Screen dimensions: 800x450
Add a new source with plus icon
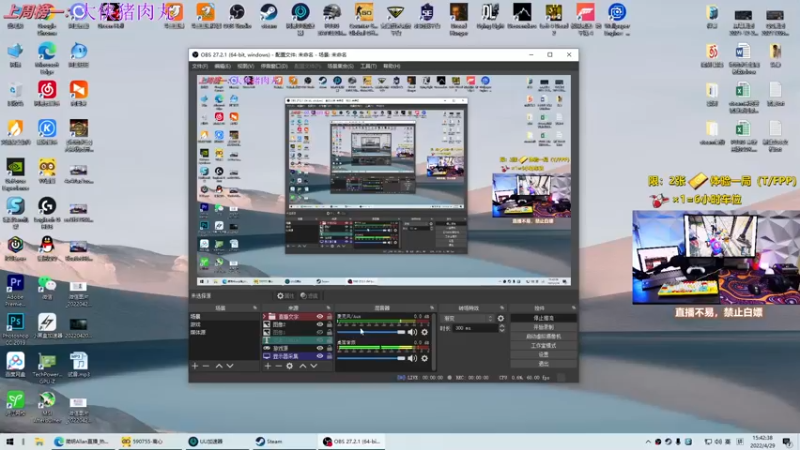pyautogui.click(x=267, y=366)
